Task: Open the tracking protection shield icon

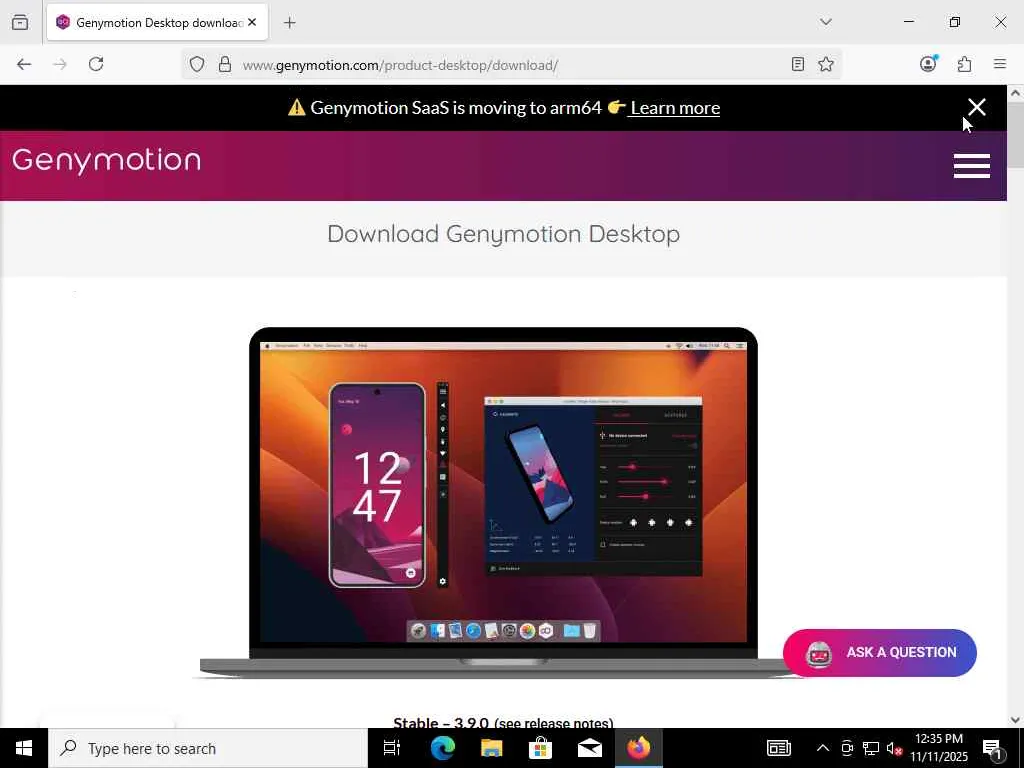Action: pos(197,64)
